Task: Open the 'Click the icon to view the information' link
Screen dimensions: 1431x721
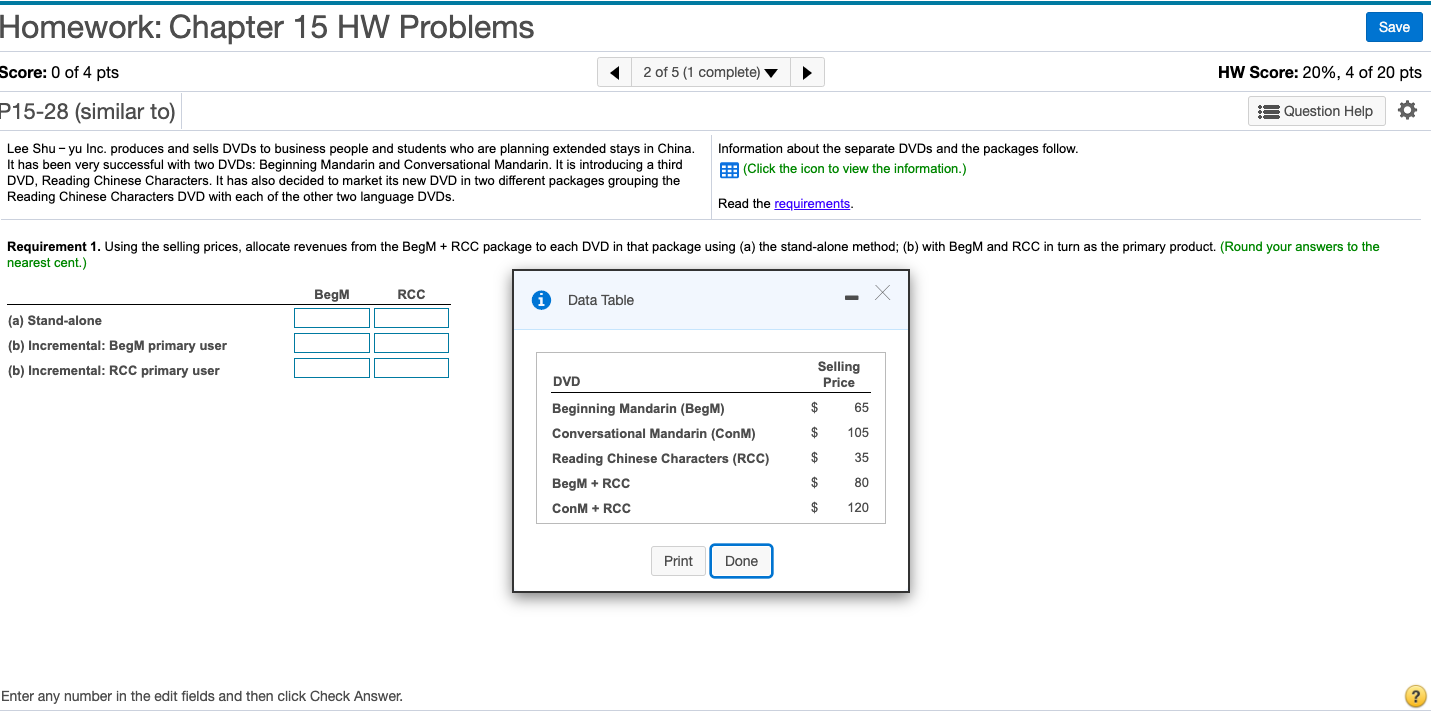Action: point(855,169)
